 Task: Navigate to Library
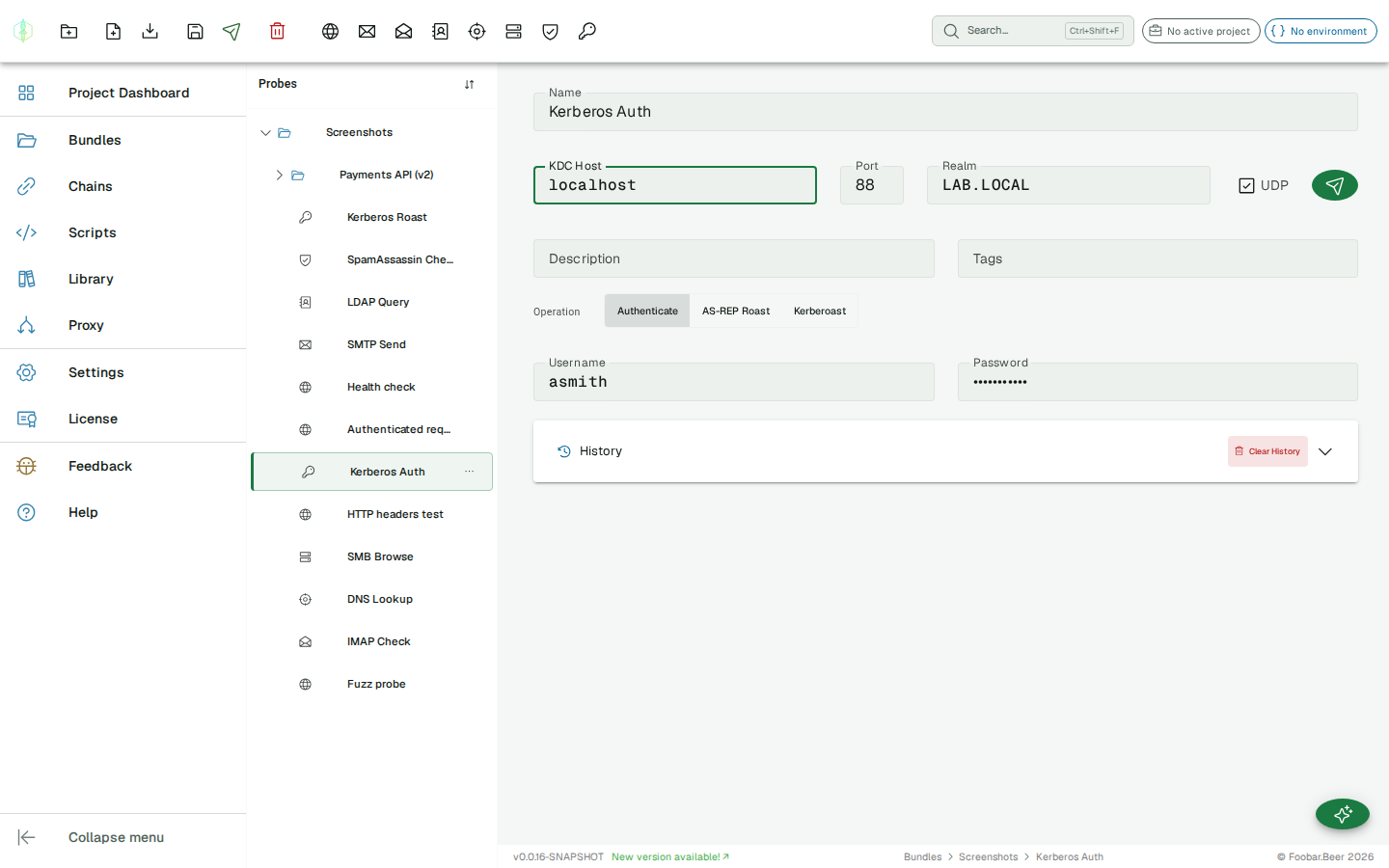[x=123, y=279]
